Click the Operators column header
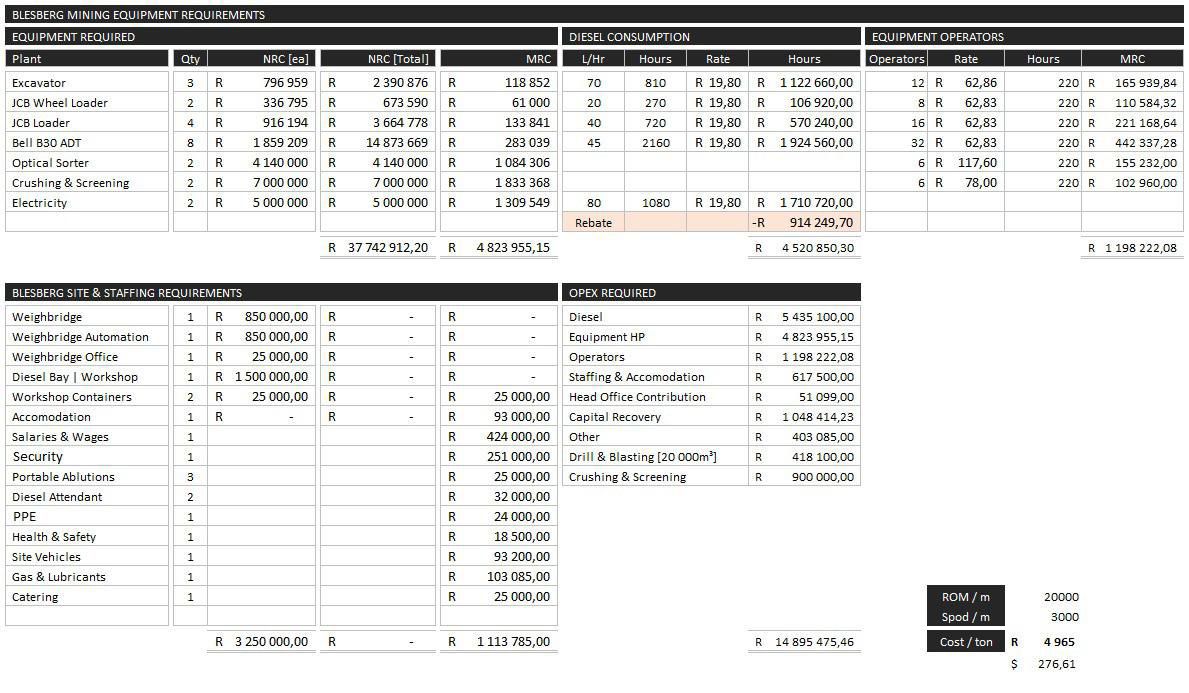This screenshot has width=1189, height=693. pos(896,59)
